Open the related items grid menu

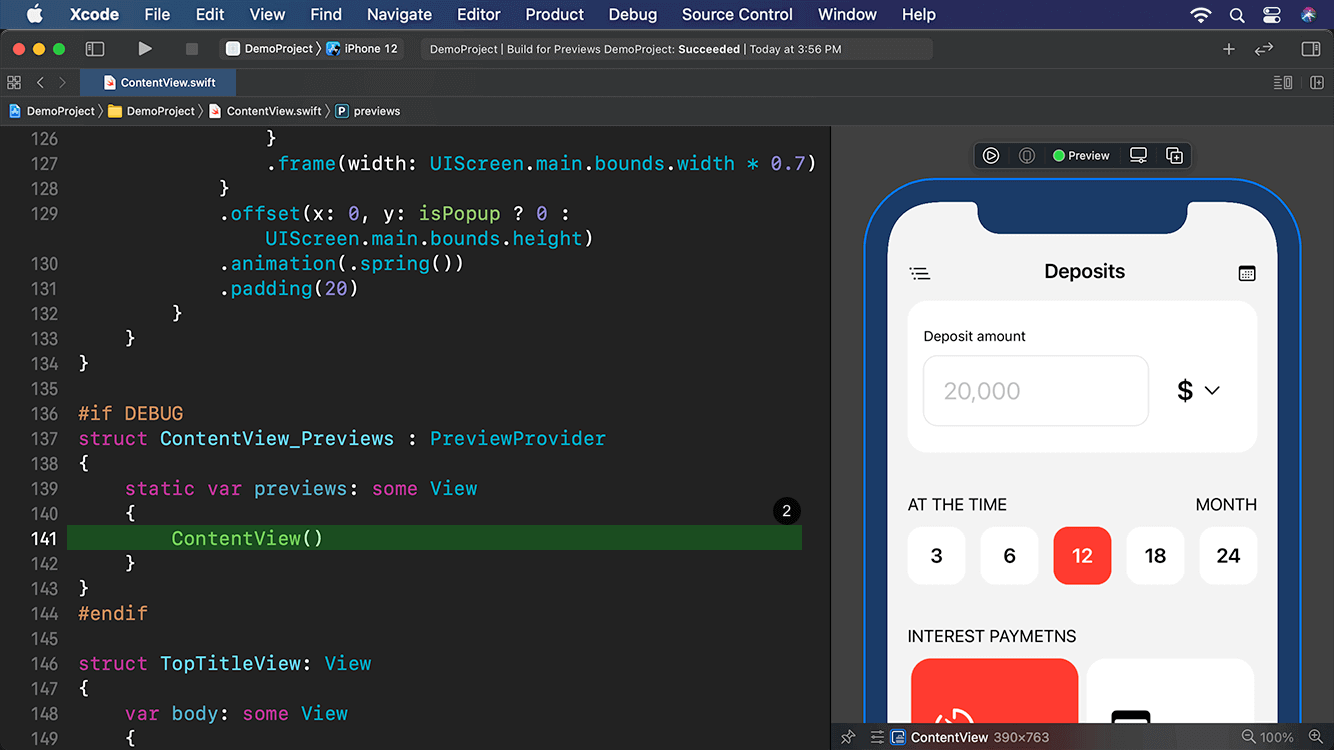tap(14, 82)
